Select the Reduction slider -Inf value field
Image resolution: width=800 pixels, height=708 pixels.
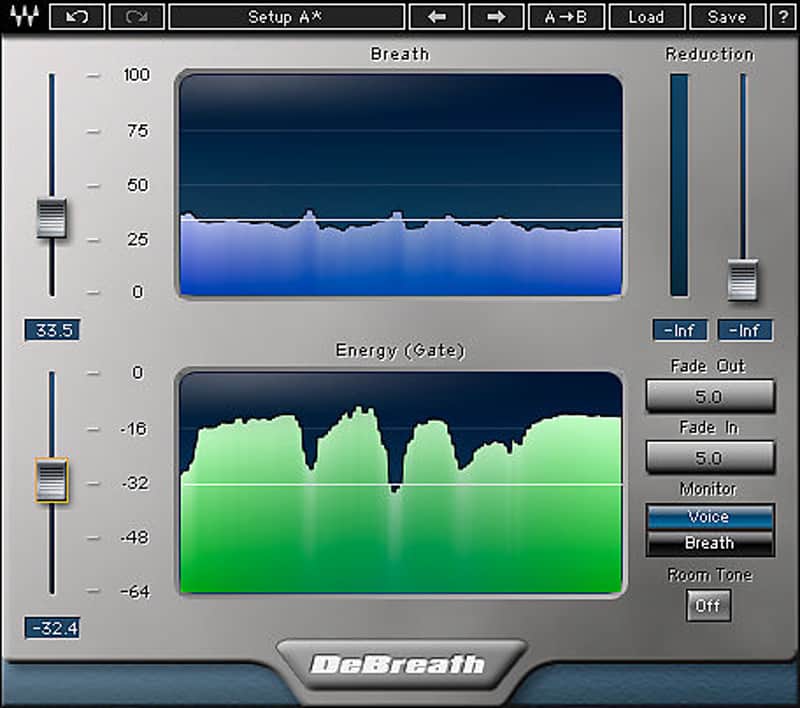coord(745,331)
